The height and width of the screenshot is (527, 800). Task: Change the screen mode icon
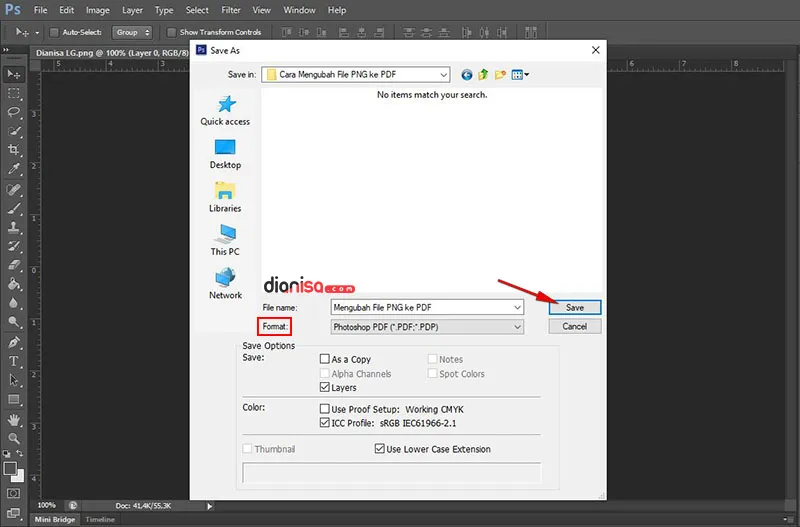[x=14, y=513]
